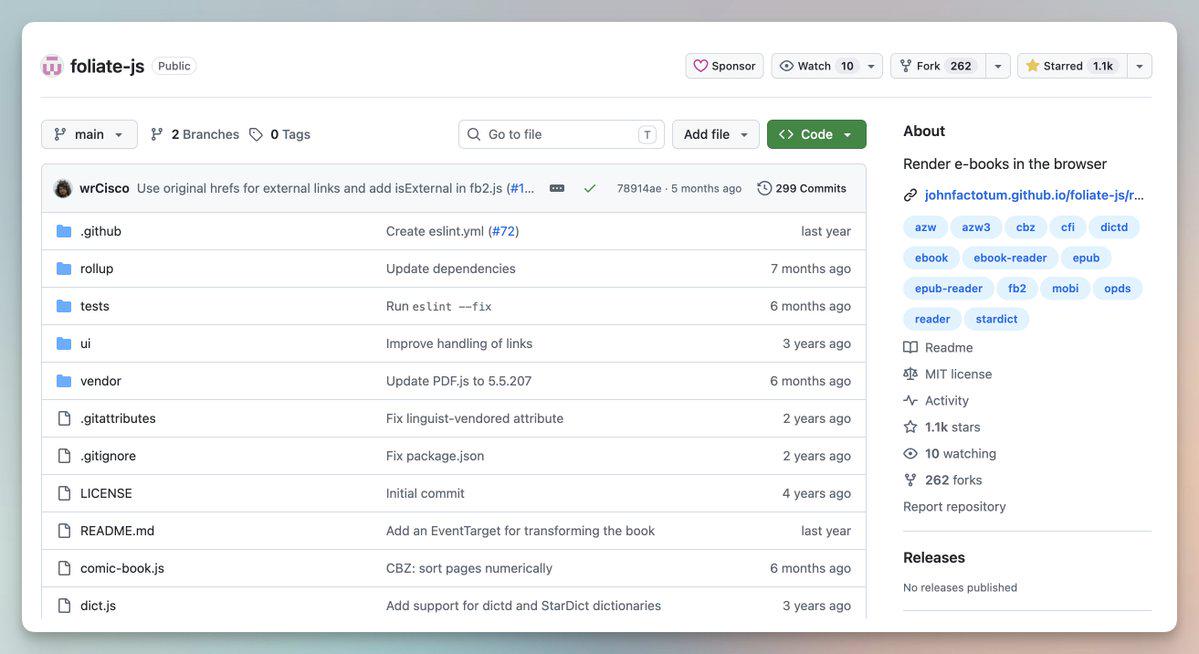Click the green check status icon
Viewport: 1199px width, 654px height.
click(590, 188)
